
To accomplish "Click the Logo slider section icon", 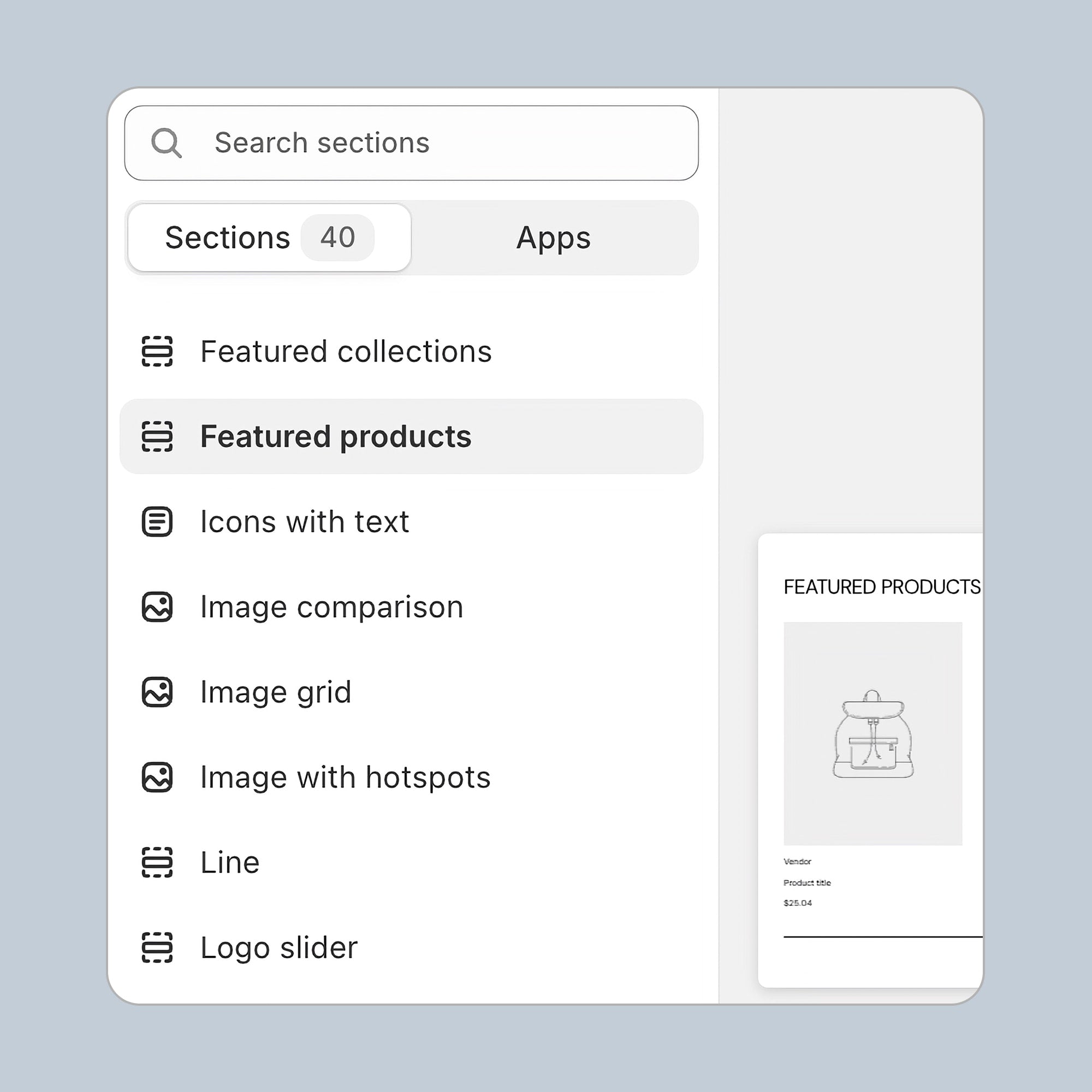I will tap(157, 948).
